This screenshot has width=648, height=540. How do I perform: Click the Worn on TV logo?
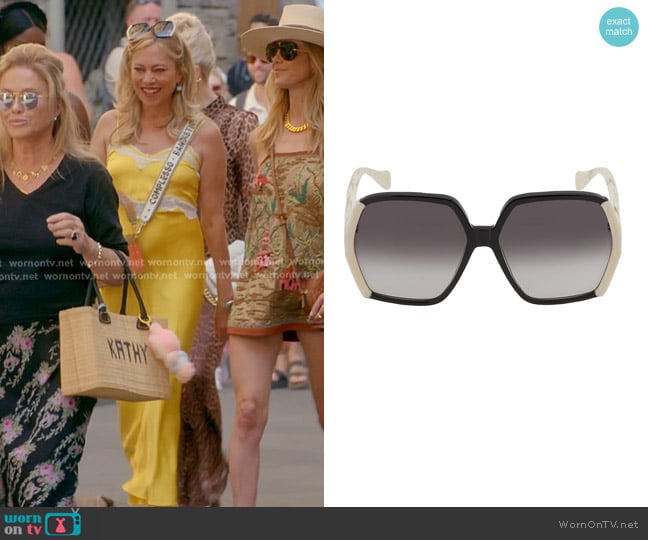43,523
